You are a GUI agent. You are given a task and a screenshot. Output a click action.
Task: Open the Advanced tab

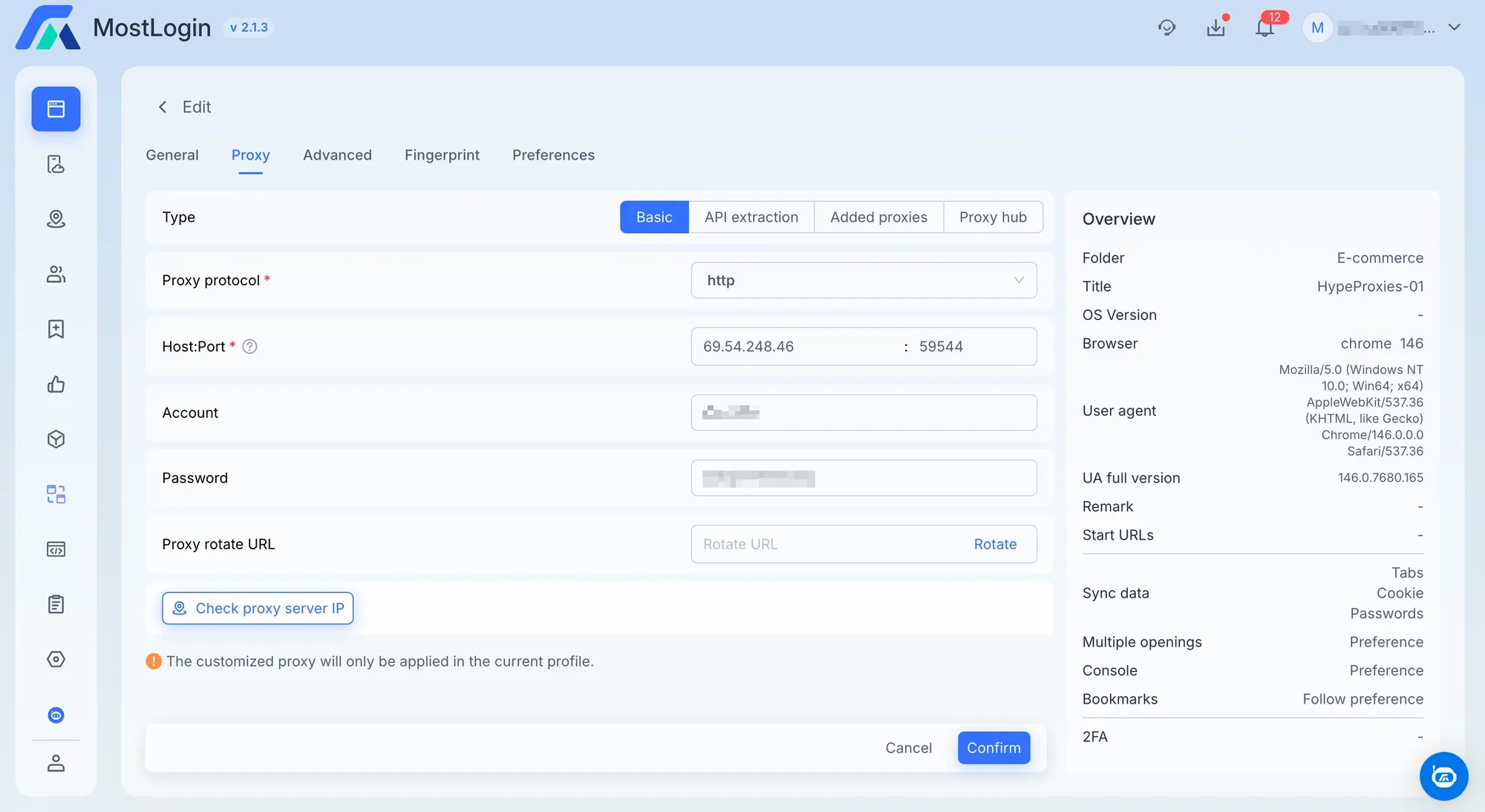click(337, 155)
